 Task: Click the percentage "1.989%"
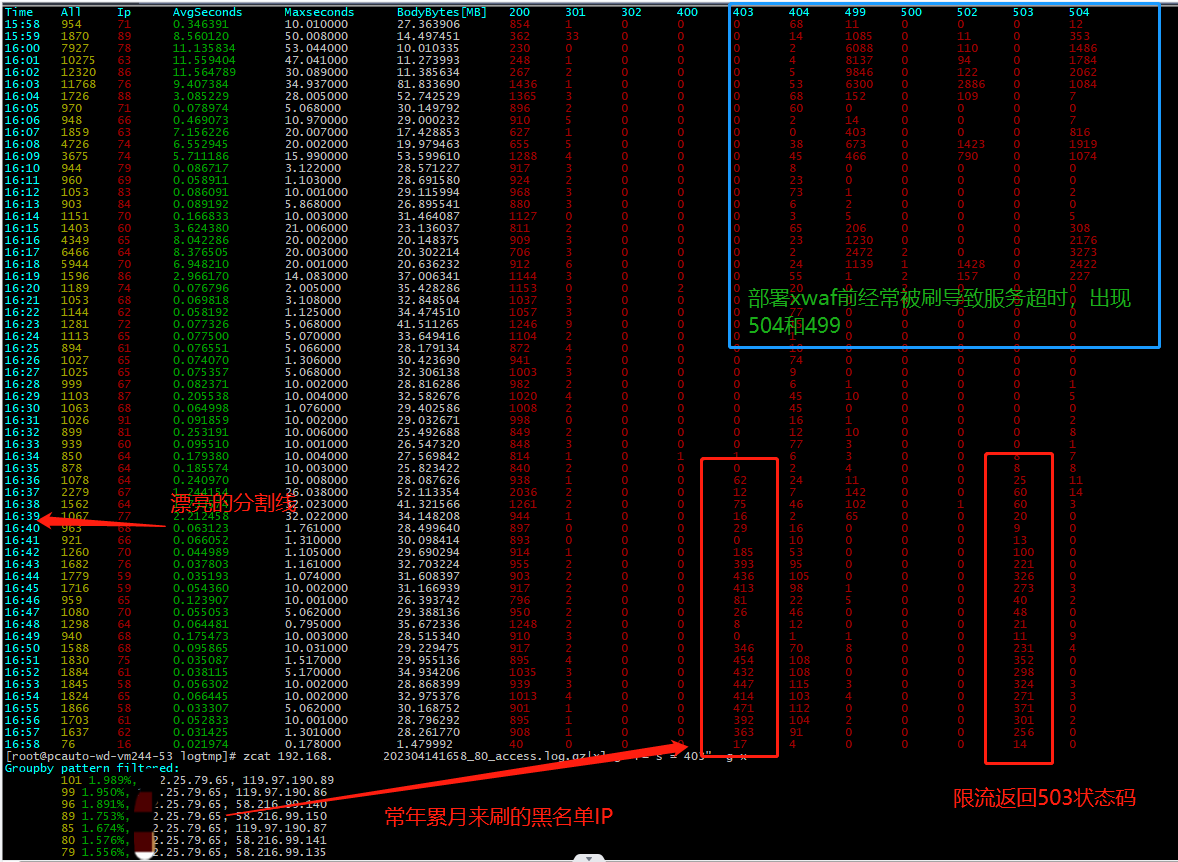(111, 780)
